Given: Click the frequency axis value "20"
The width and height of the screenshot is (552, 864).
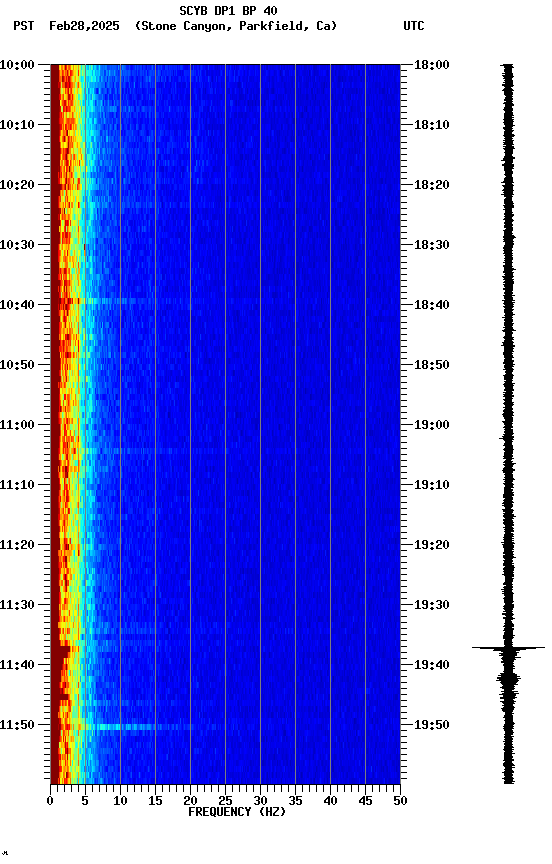Looking at the screenshot, I should tap(190, 801).
